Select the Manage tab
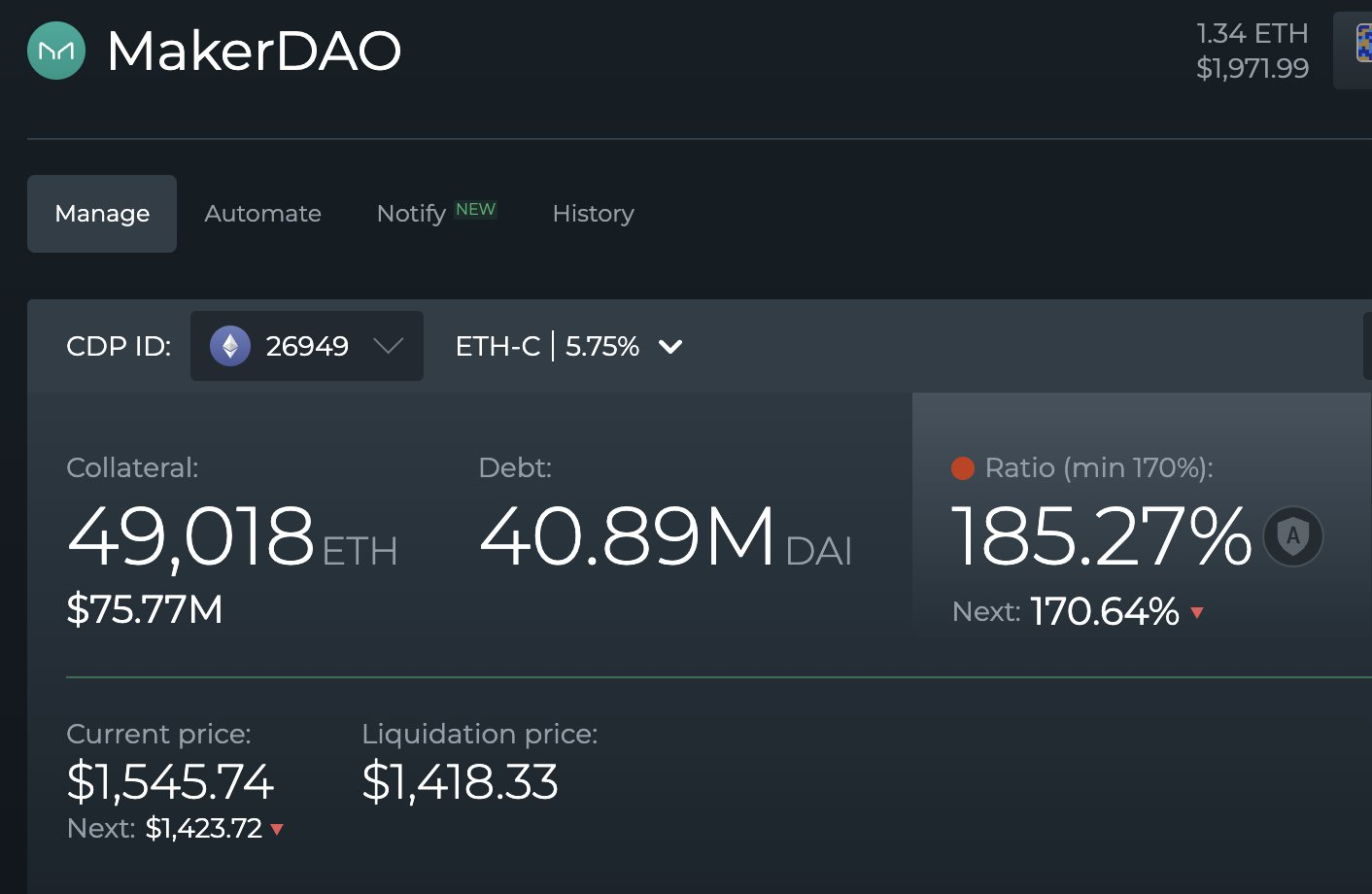Image resolution: width=1372 pixels, height=894 pixels. [x=102, y=214]
